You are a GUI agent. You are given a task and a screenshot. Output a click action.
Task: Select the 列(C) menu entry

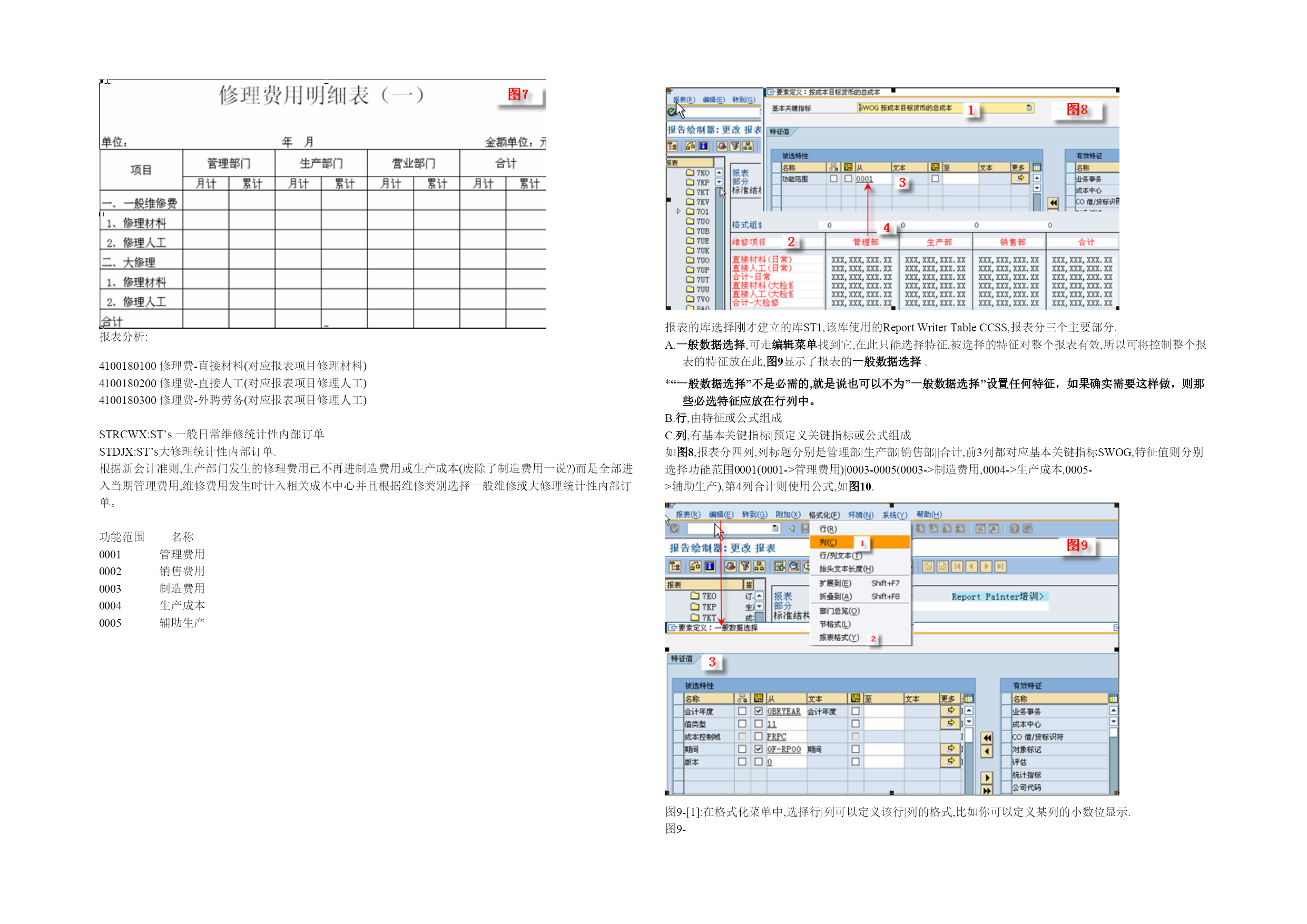[860, 543]
